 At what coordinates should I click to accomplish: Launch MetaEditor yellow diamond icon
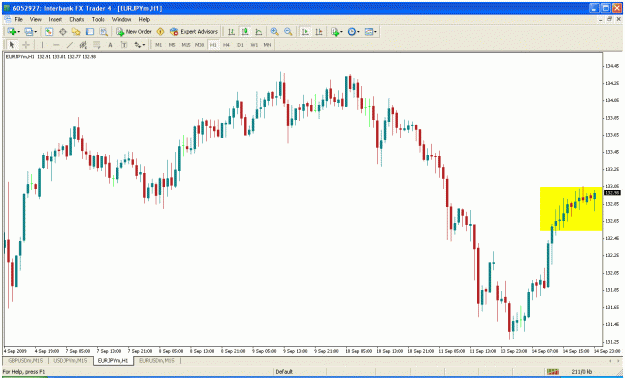(x=160, y=32)
